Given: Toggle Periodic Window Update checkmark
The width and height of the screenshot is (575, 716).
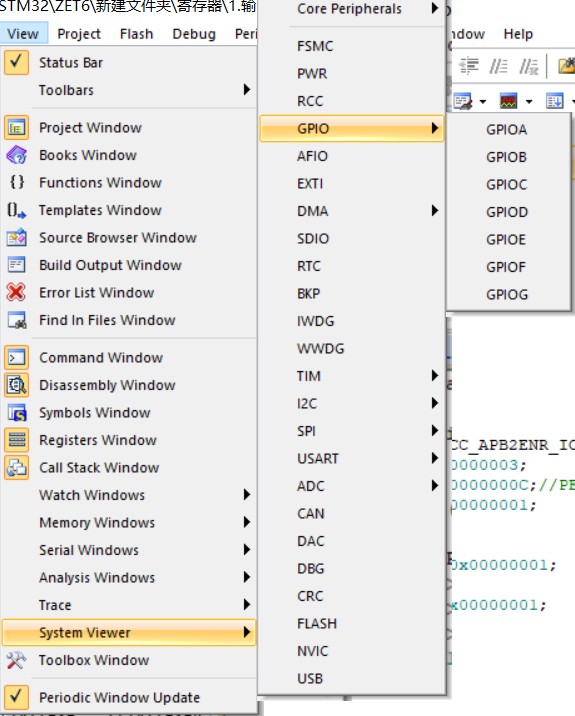Looking at the screenshot, I should pos(16,697).
